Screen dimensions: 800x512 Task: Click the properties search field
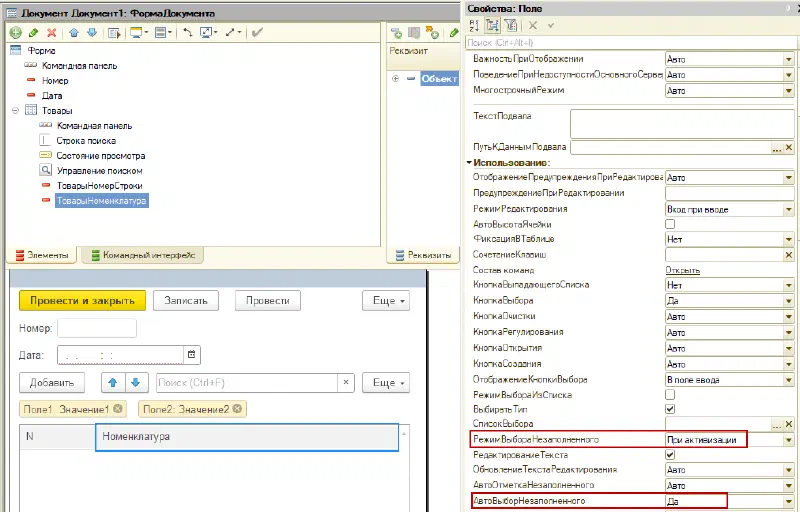[x=632, y=42]
